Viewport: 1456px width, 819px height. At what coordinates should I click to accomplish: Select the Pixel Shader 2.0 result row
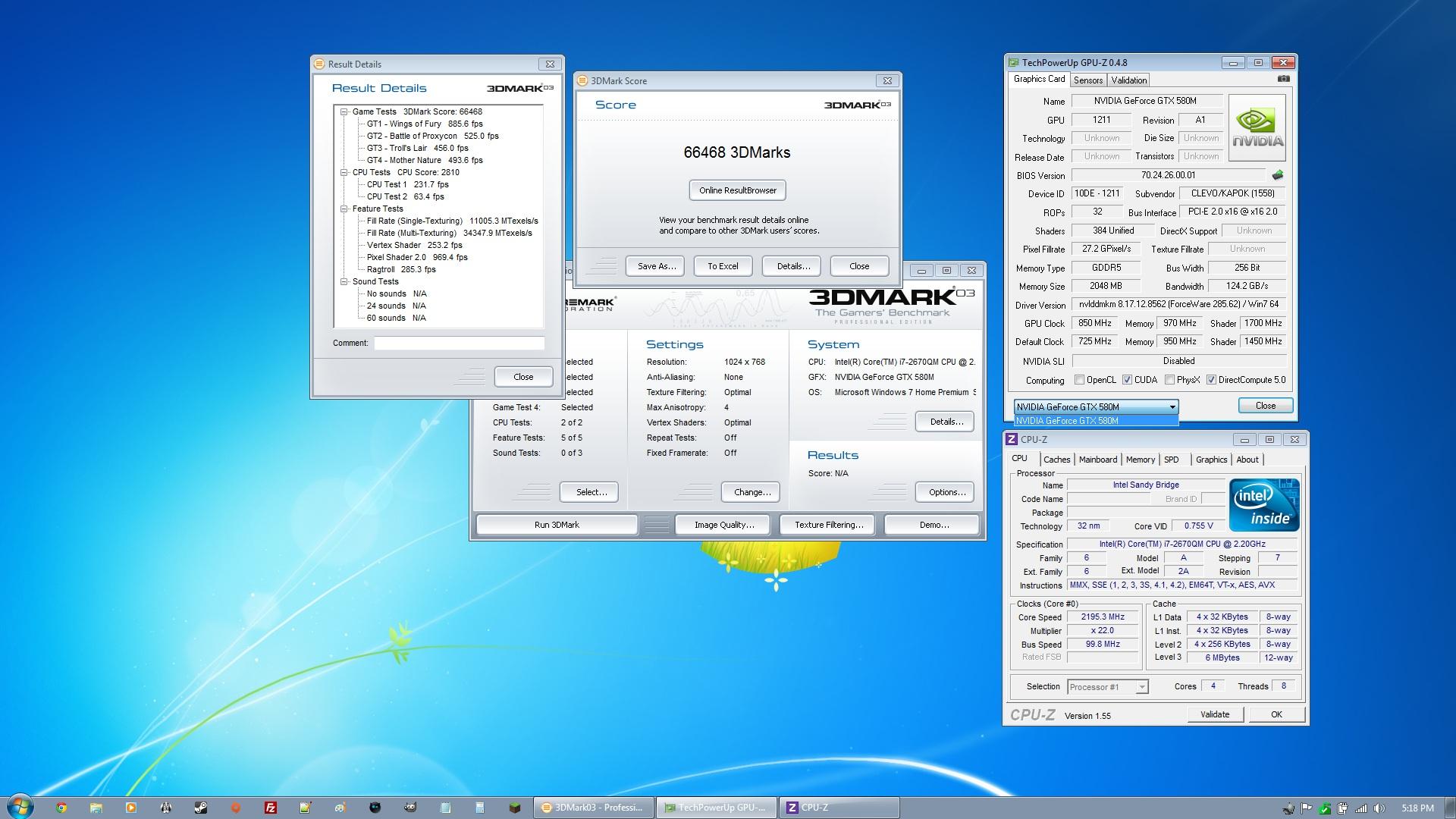(x=417, y=257)
